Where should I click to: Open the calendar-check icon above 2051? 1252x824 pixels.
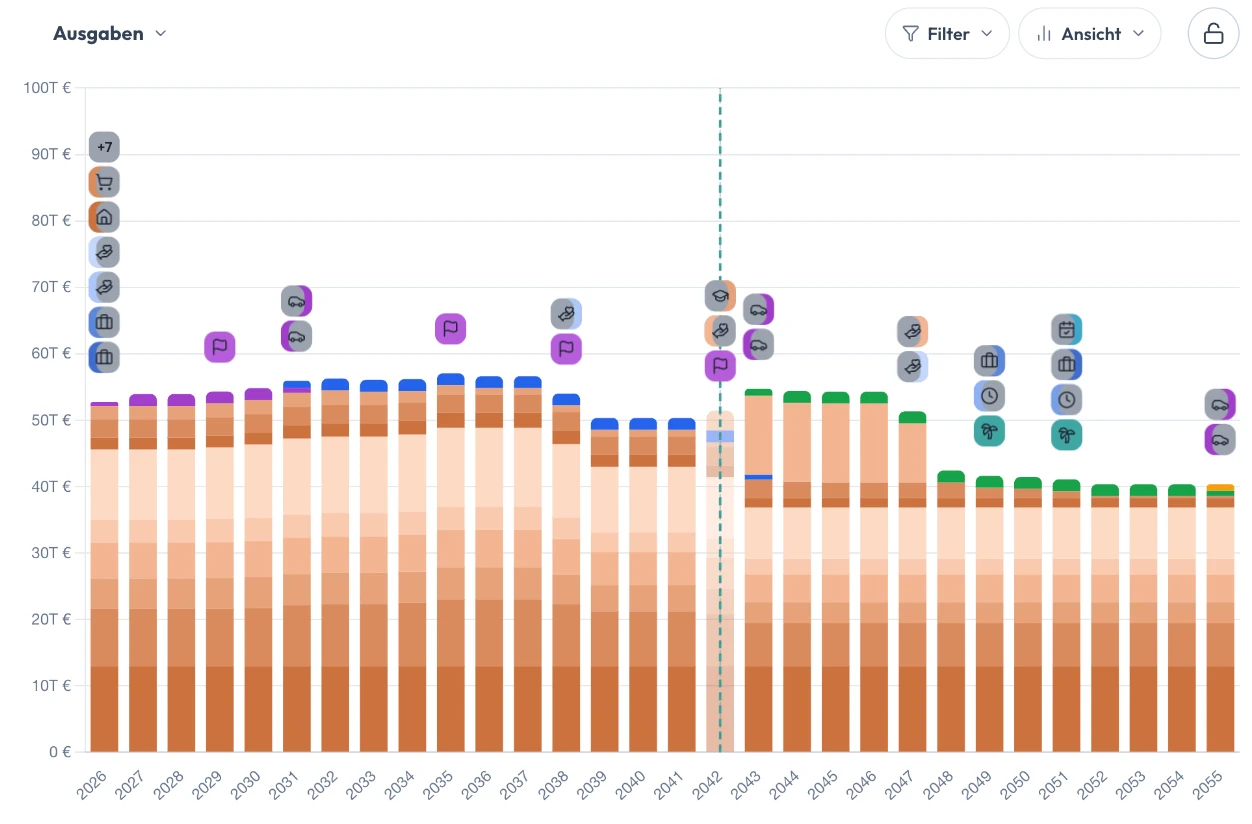[1067, 329]
